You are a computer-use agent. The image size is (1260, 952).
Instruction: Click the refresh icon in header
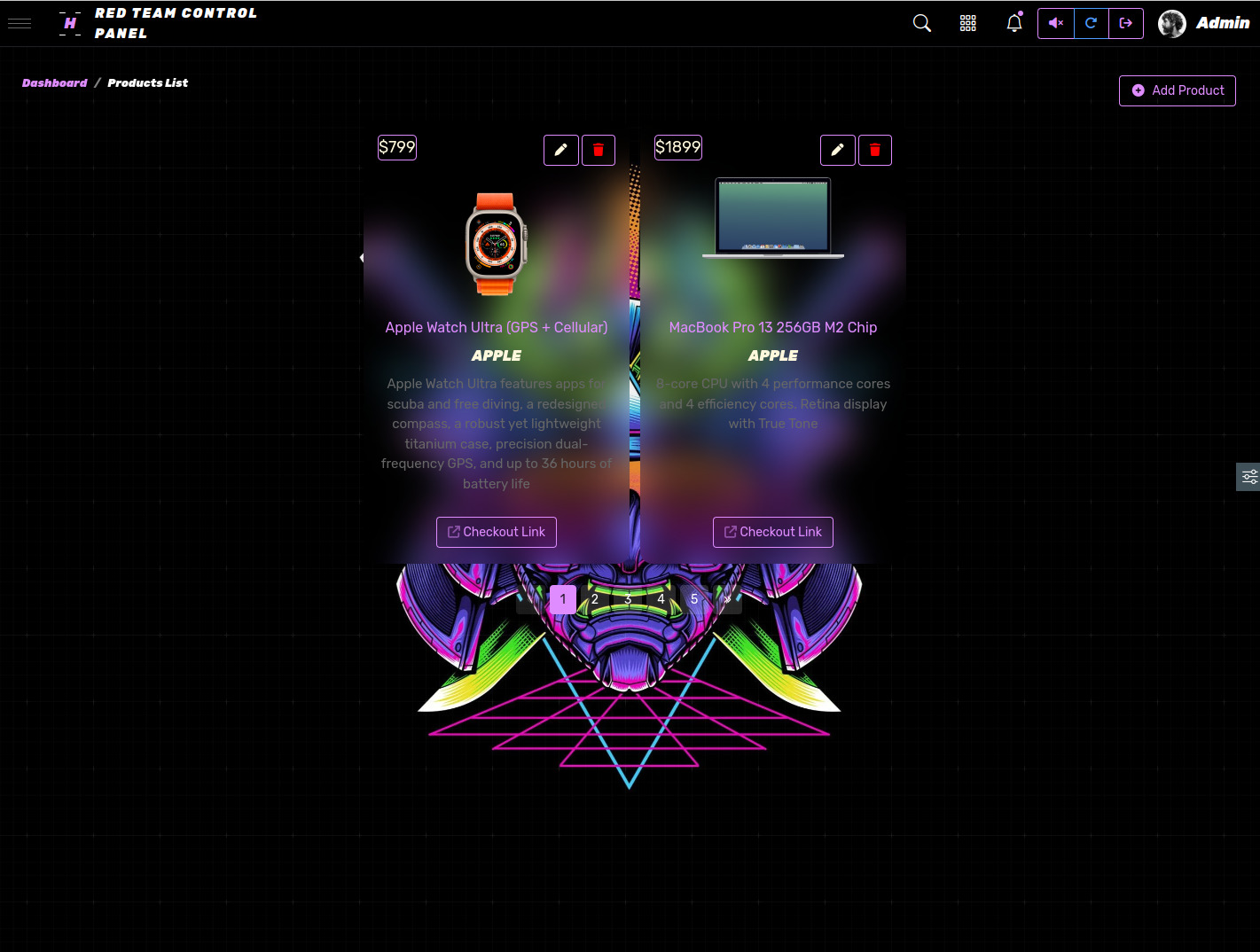(x=1092, y=23)
